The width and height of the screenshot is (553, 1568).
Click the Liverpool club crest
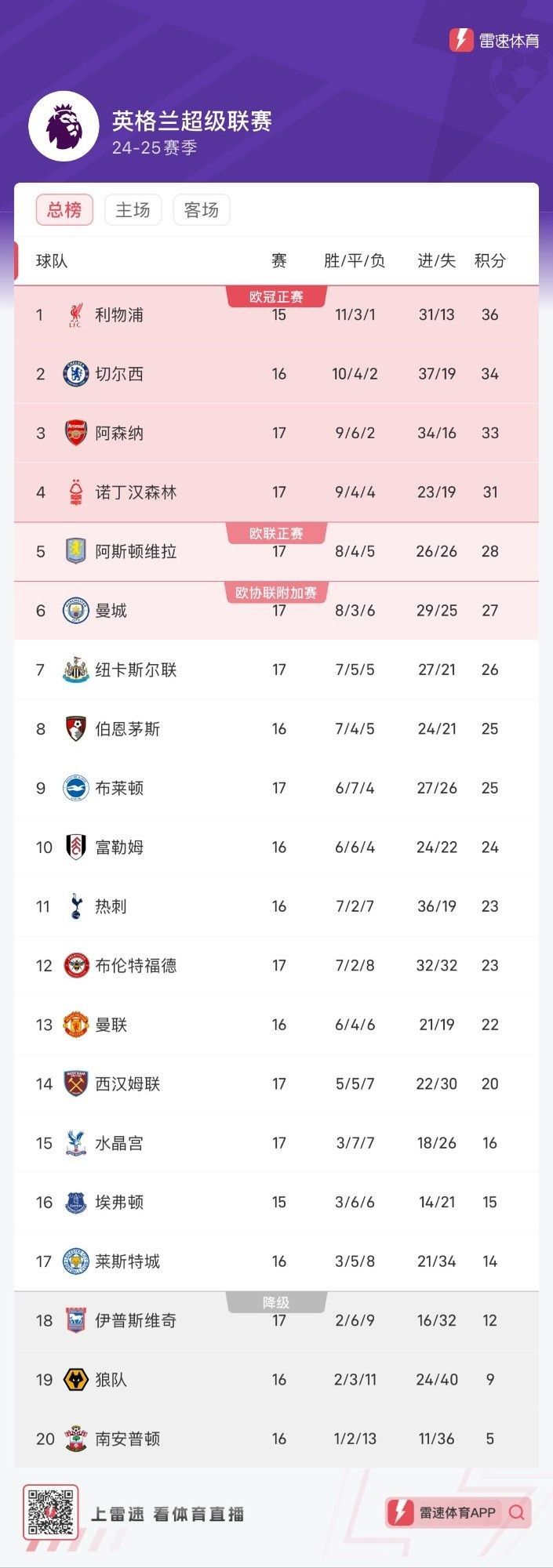75,314
